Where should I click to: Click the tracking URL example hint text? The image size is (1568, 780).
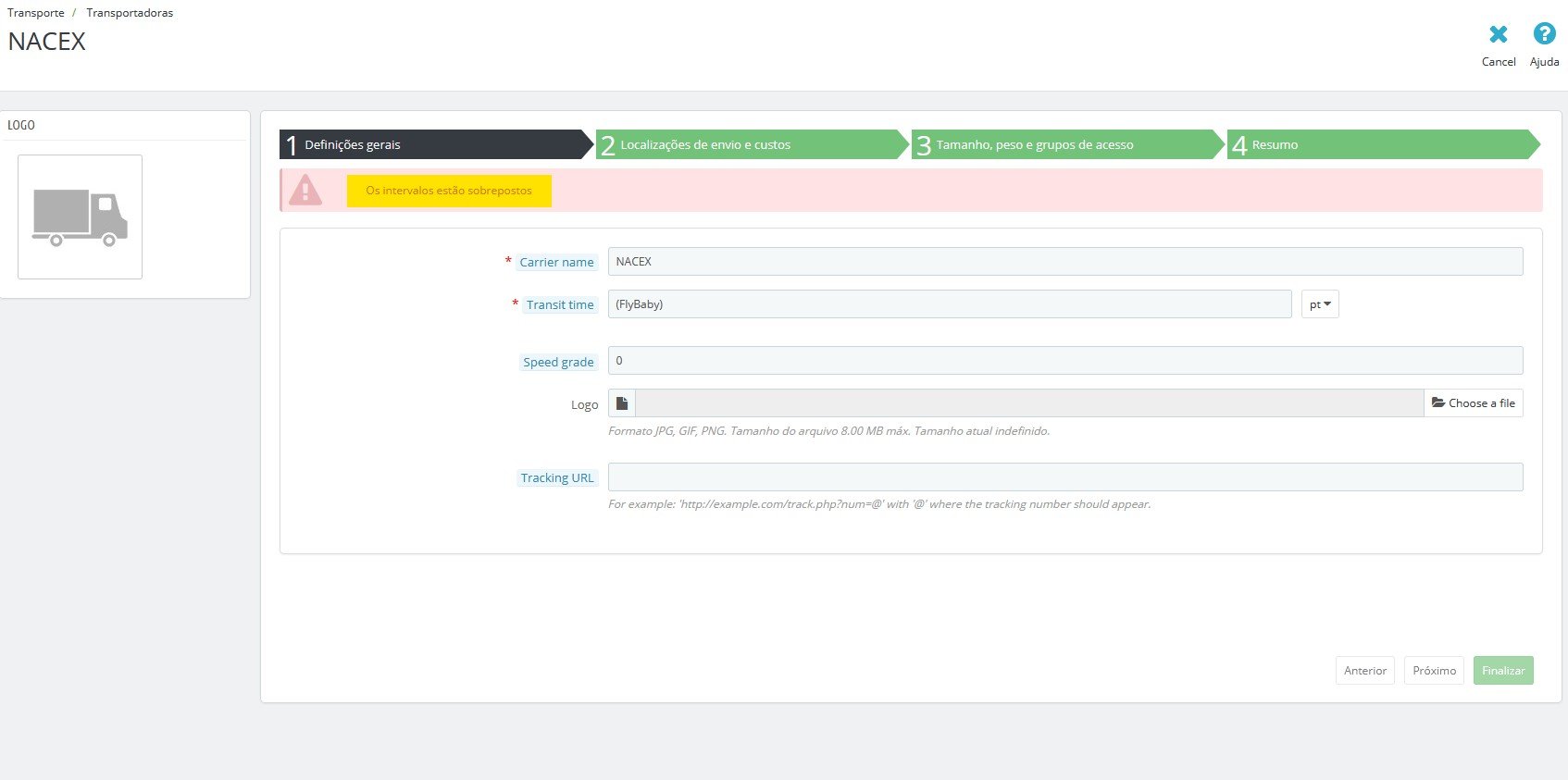pos(879,504)
